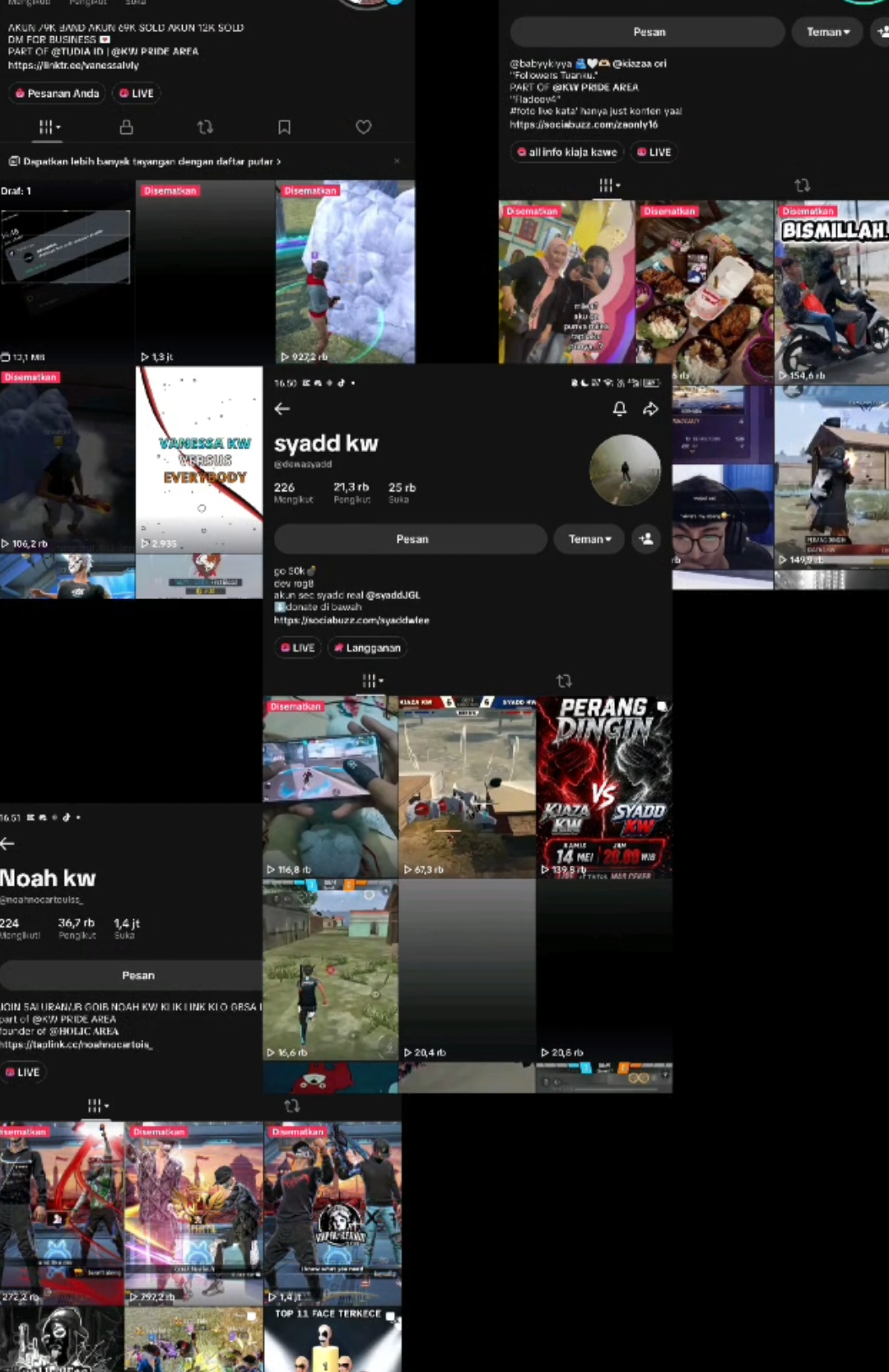Play the 16,6 rb running character video
Screen dimensions: 889x1372
point(330,970)
